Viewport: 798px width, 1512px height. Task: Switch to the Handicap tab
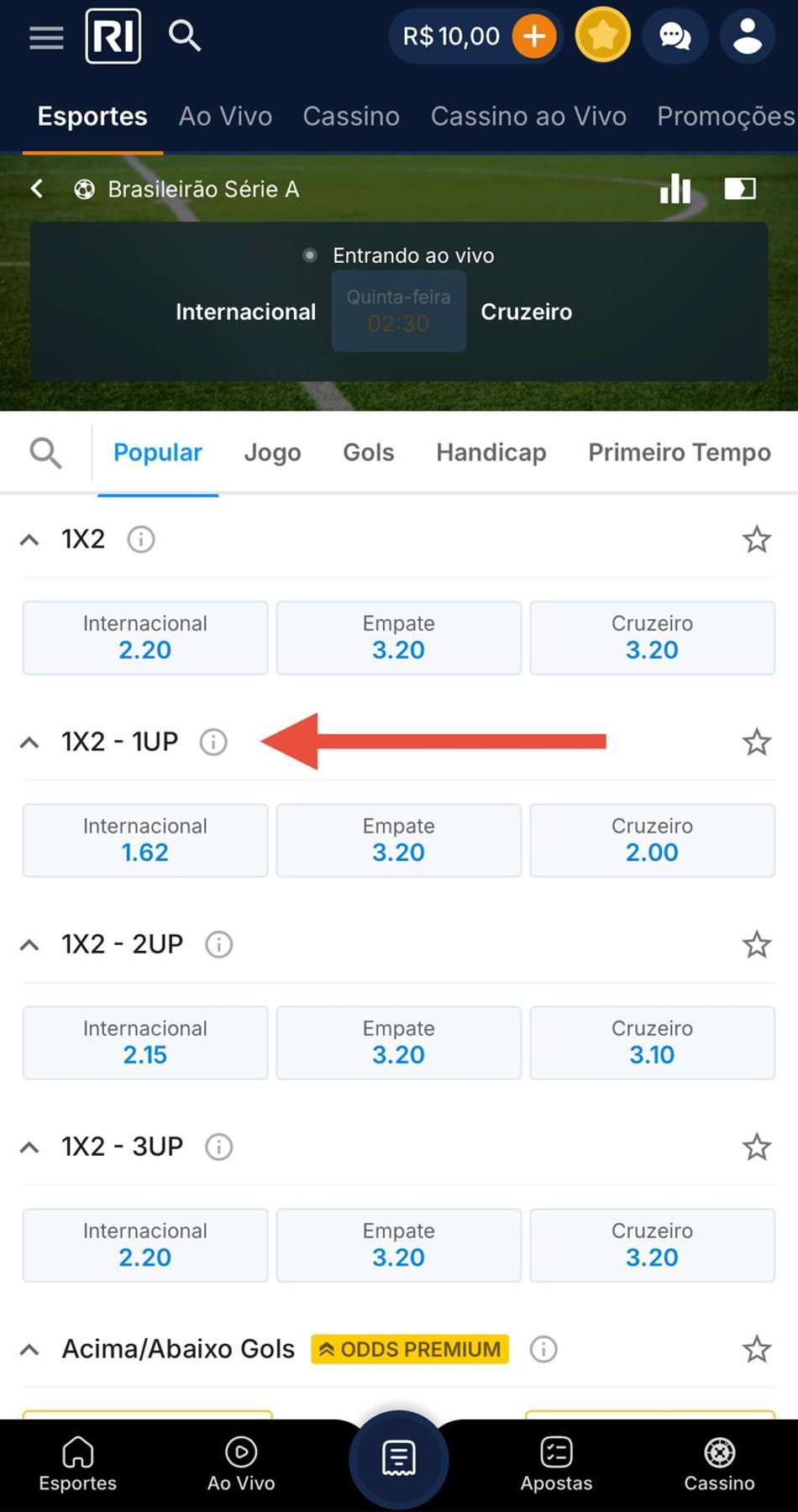point(491,452)
